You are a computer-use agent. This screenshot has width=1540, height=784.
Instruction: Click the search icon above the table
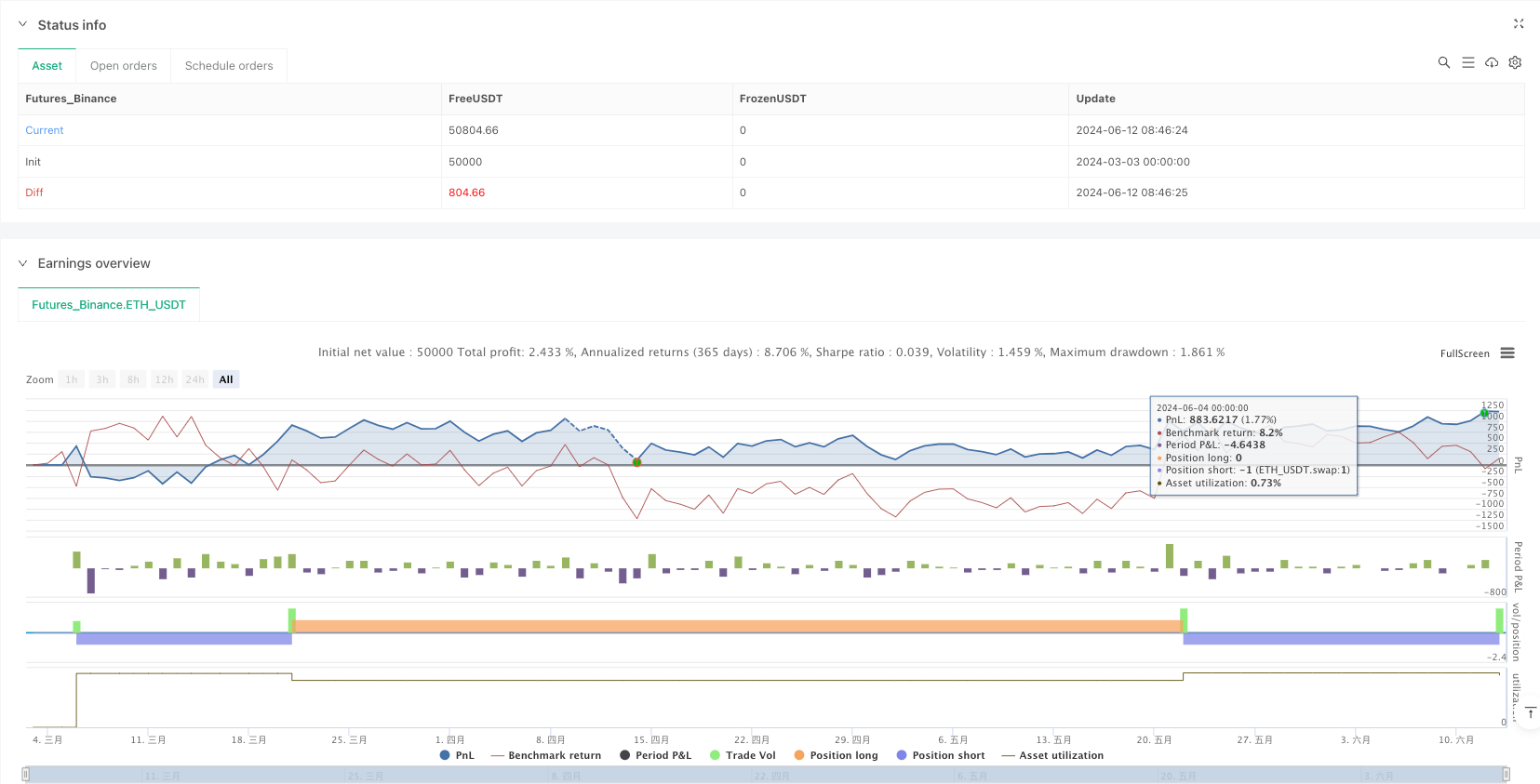[x=1444, y=62]
